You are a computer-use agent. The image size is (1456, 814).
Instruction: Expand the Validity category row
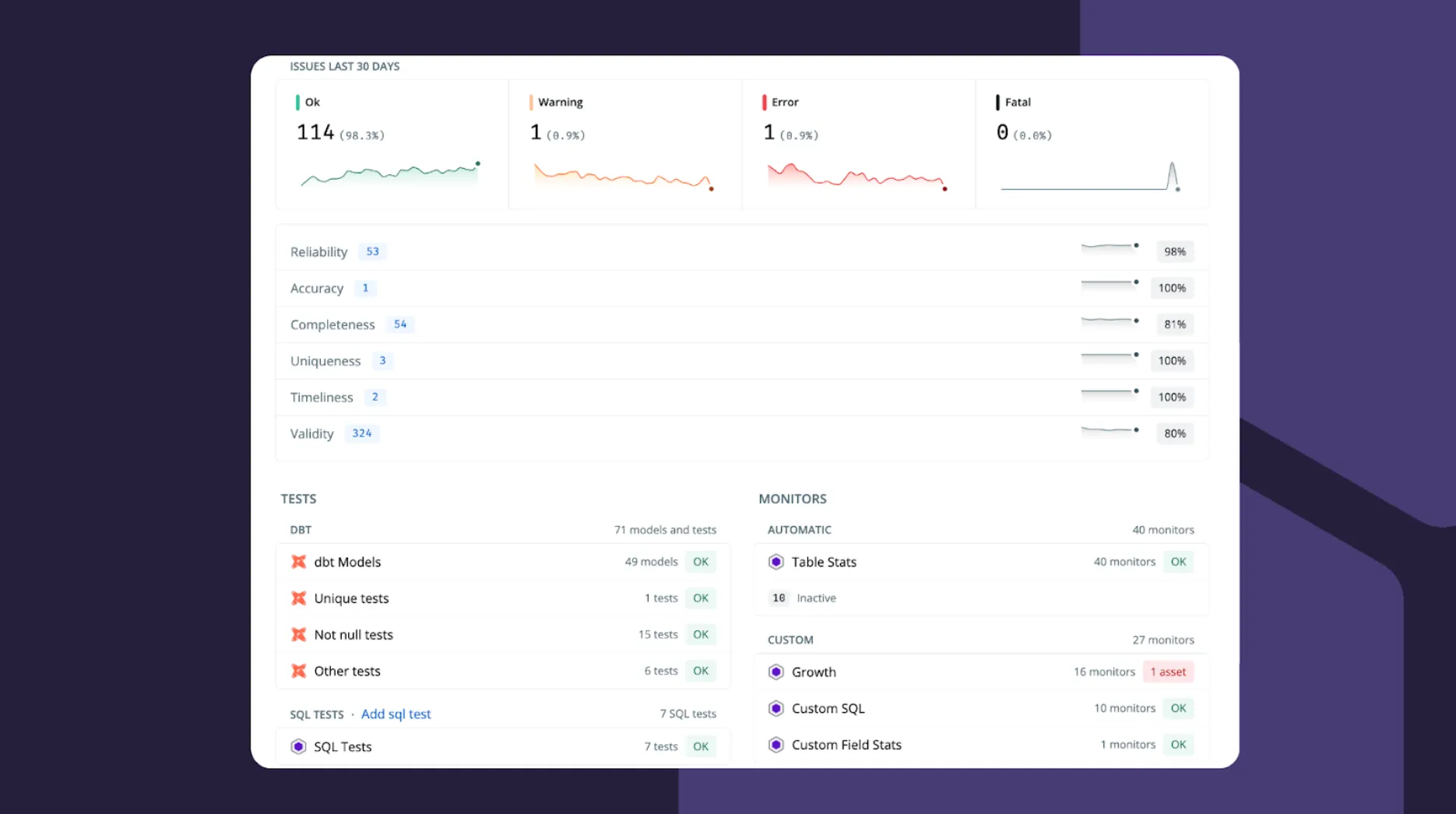coord(311,433)
